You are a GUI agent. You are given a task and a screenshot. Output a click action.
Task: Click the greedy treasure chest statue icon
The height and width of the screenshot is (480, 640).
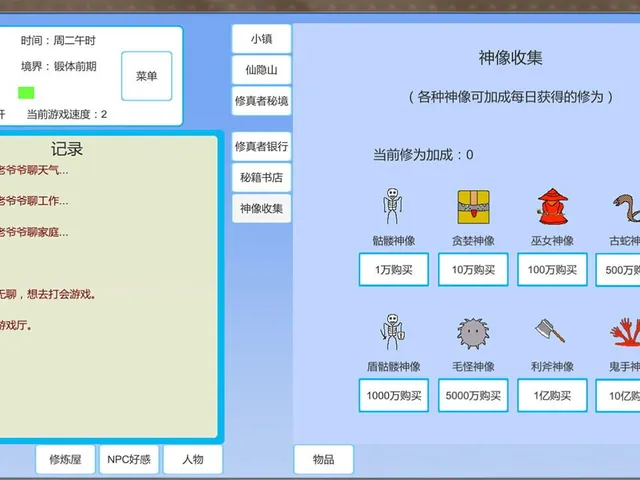click(473, 207)
